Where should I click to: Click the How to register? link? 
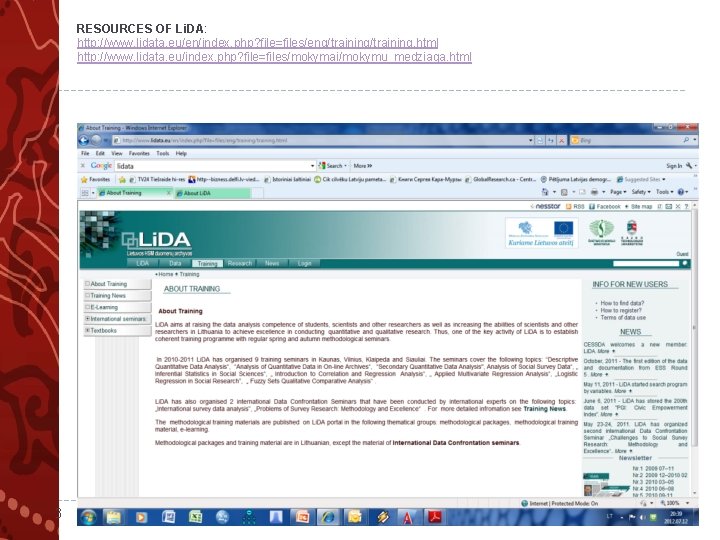tap(621, 310)
